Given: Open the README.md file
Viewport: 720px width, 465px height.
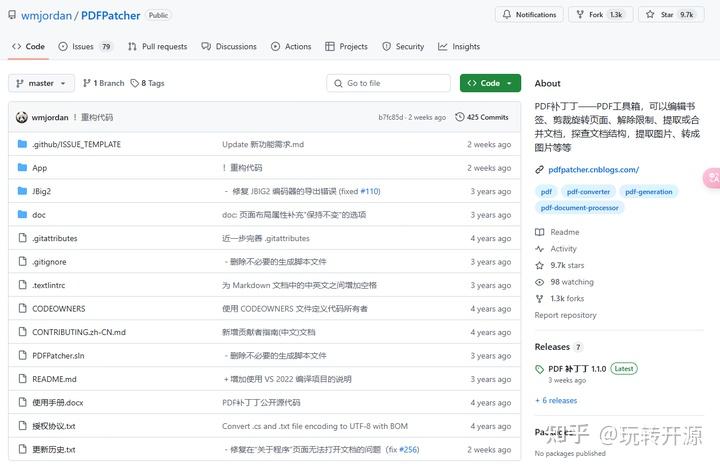Looking at the screenshot, I should pos(54,379).
